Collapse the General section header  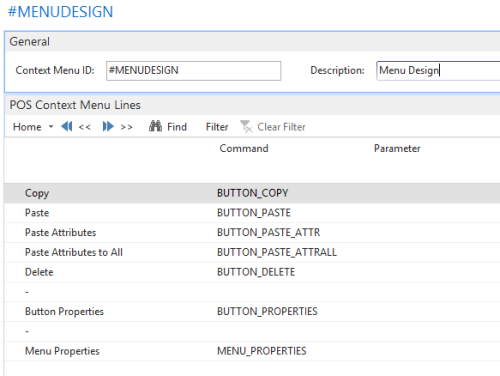click(252, 42)
